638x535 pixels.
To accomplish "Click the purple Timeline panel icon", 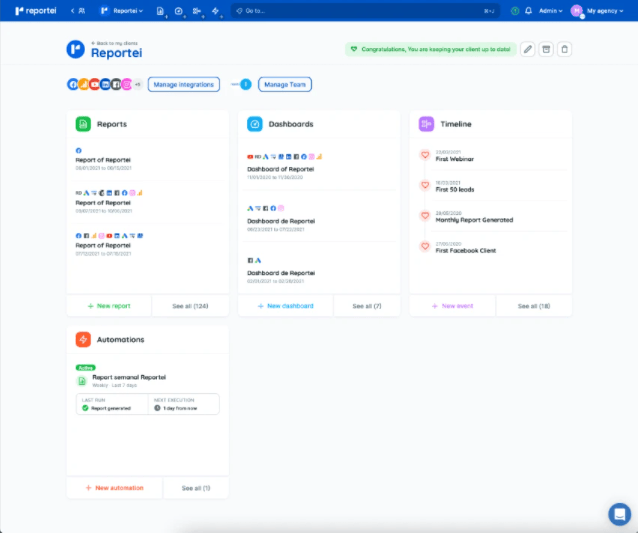I will 426,124.
